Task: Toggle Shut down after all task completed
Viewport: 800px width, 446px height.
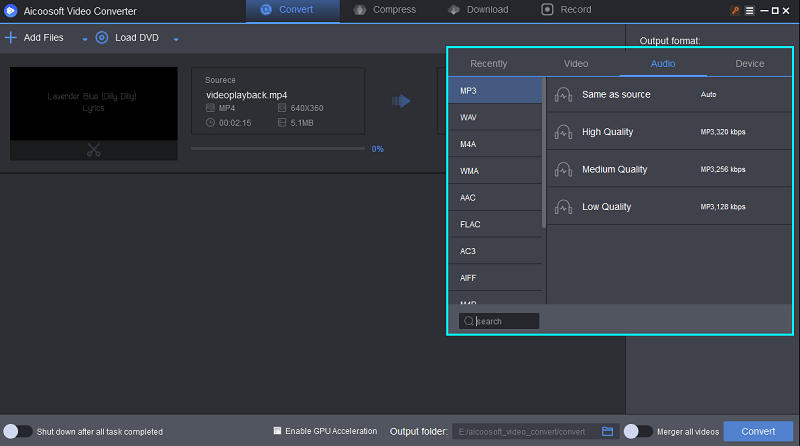Action: click(x=18, y=432)
